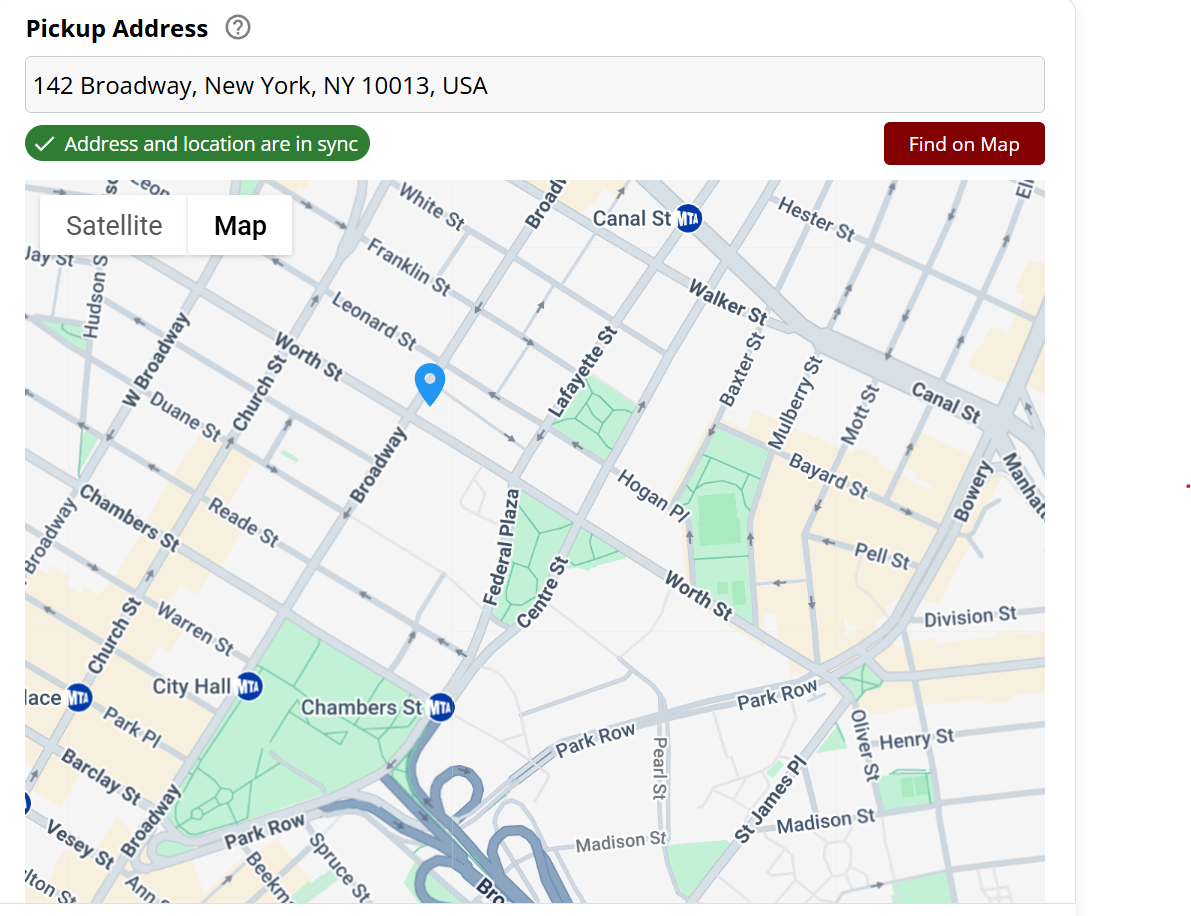Switch to the Satellite tab

(x=112, y=225)
